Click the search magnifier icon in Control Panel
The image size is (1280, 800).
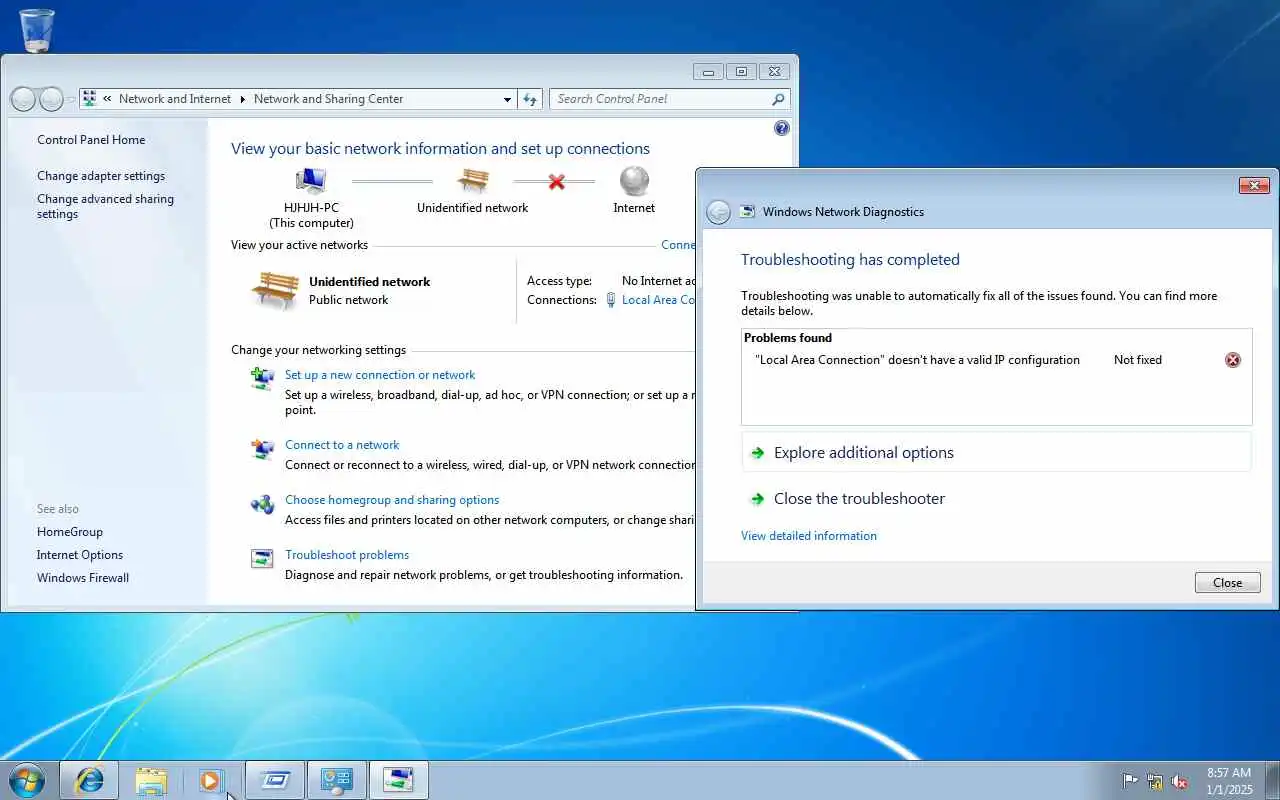tap(778, 99)
